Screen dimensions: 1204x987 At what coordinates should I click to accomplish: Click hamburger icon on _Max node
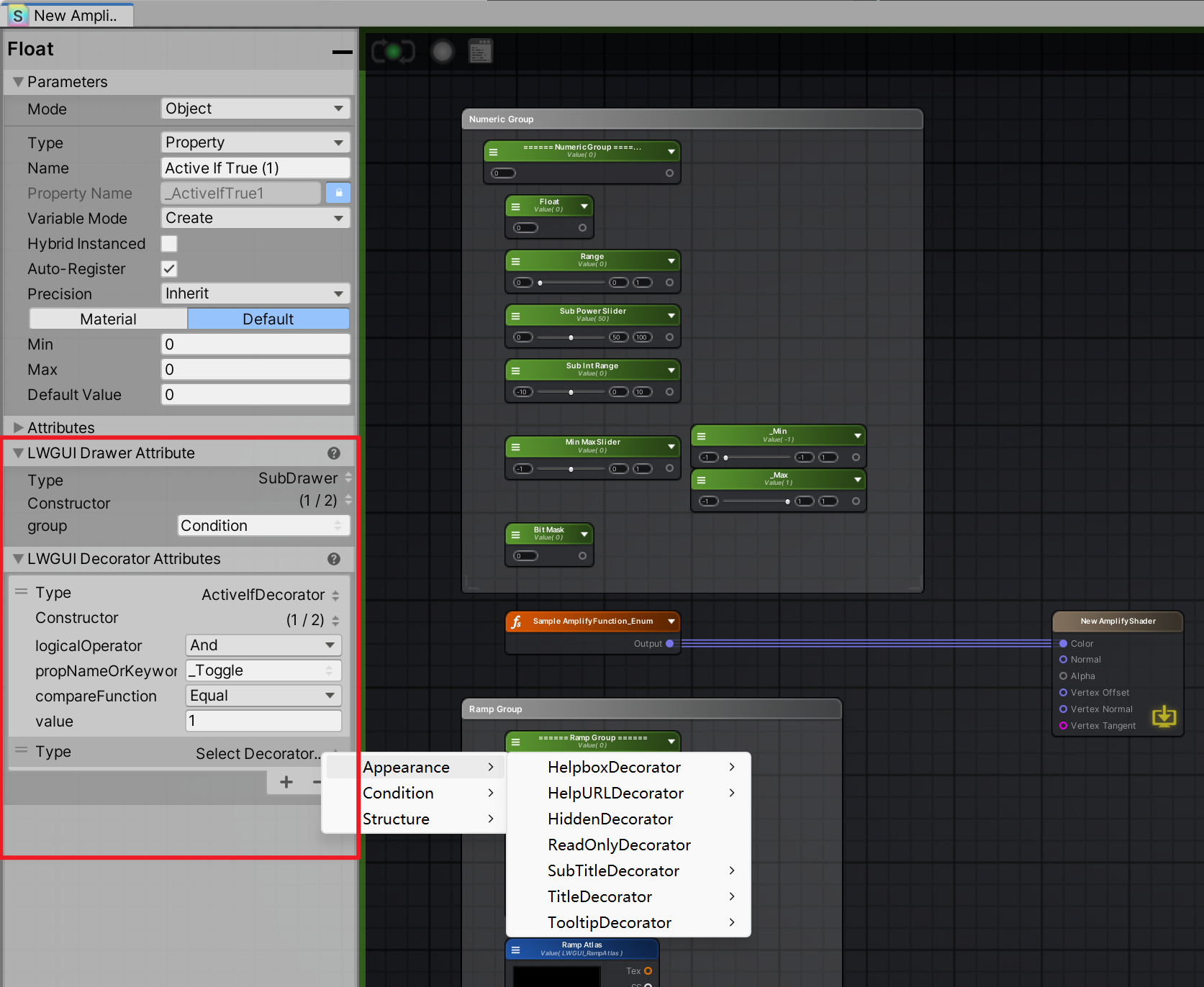coord(701,480)
